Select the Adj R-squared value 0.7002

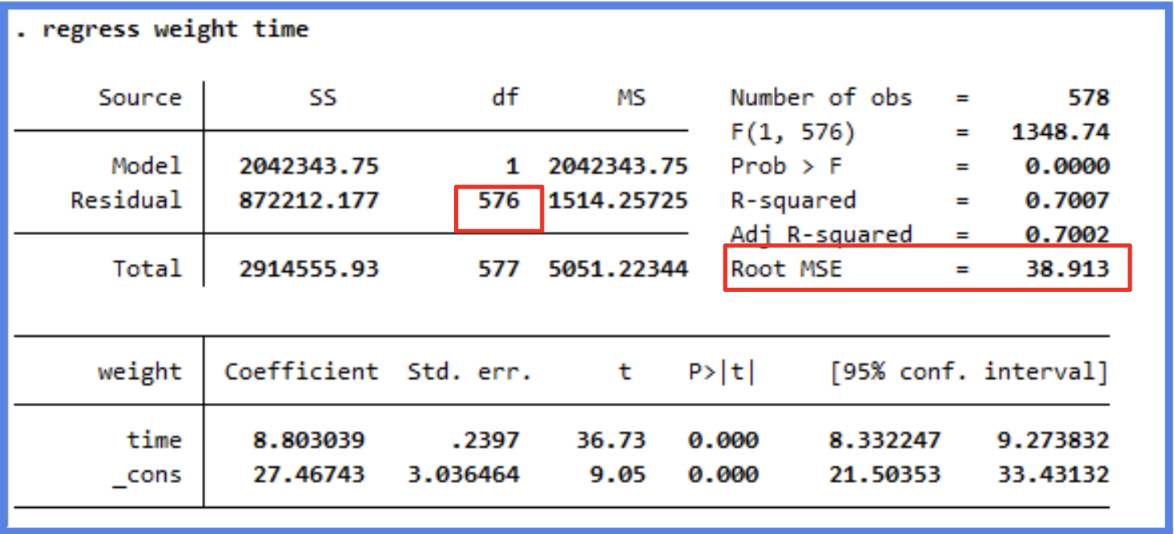pos(1067,234)
